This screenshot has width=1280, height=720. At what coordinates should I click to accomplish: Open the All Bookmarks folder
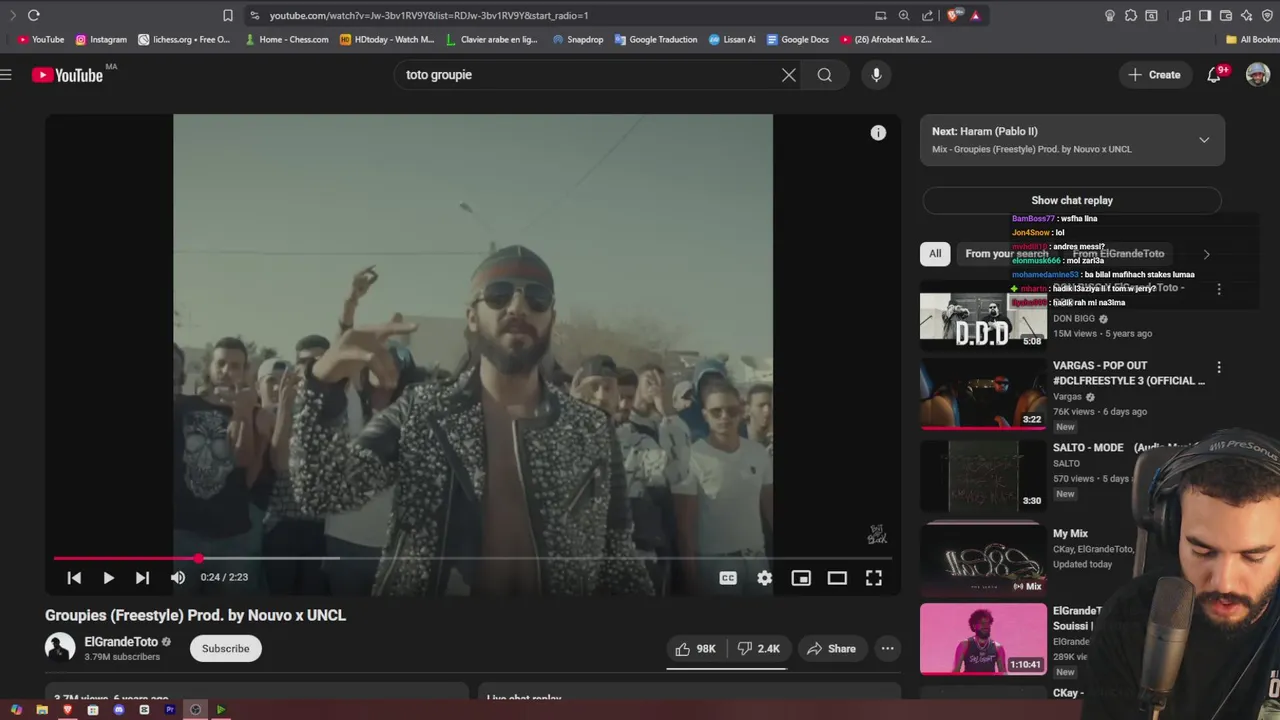click(1253, 40)
